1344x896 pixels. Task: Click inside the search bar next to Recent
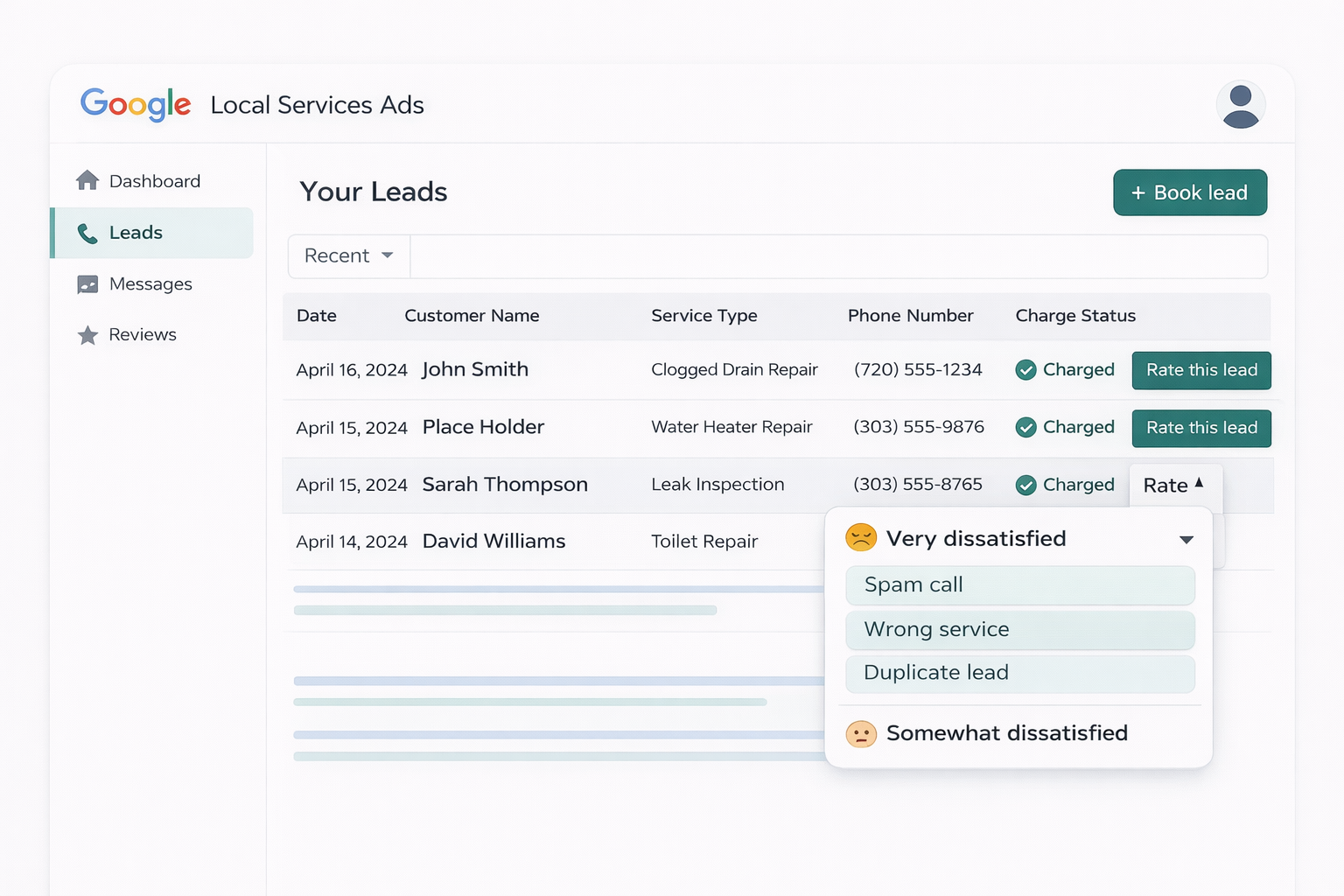(840, 255)
